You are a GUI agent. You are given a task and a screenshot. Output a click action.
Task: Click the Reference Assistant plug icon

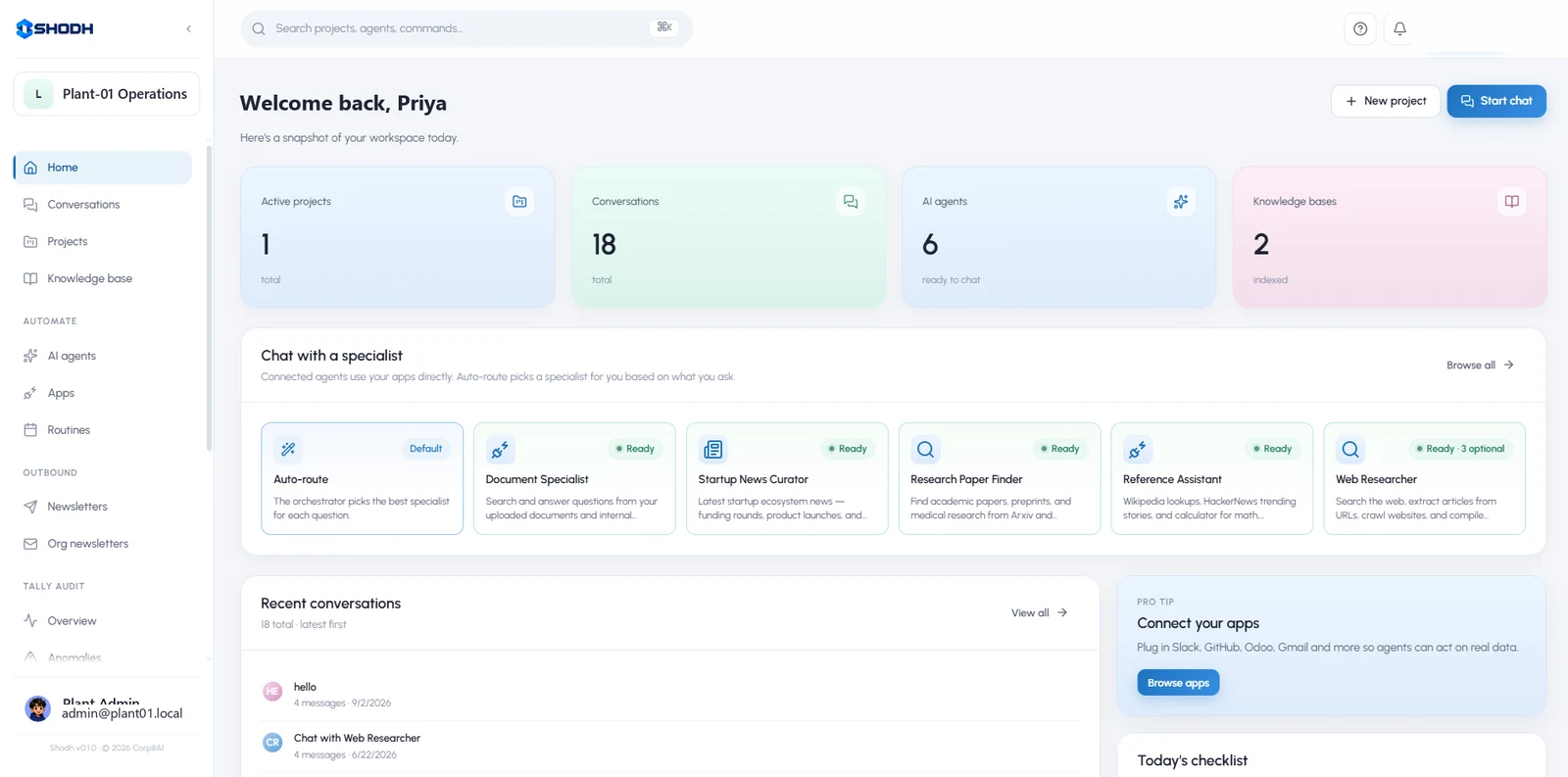[1137, 449]
